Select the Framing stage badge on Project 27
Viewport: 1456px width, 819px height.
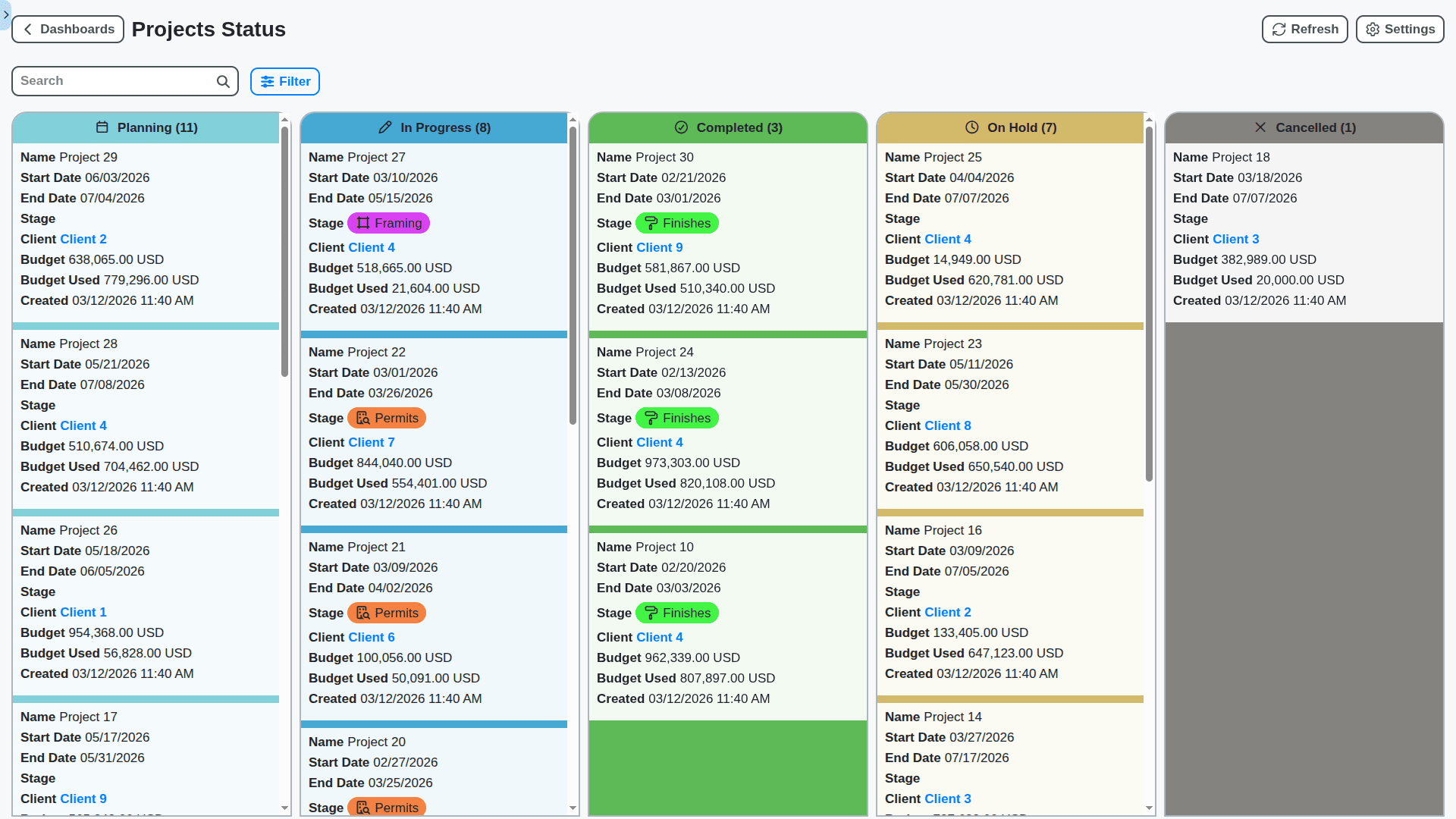click(x=388, y=223)
